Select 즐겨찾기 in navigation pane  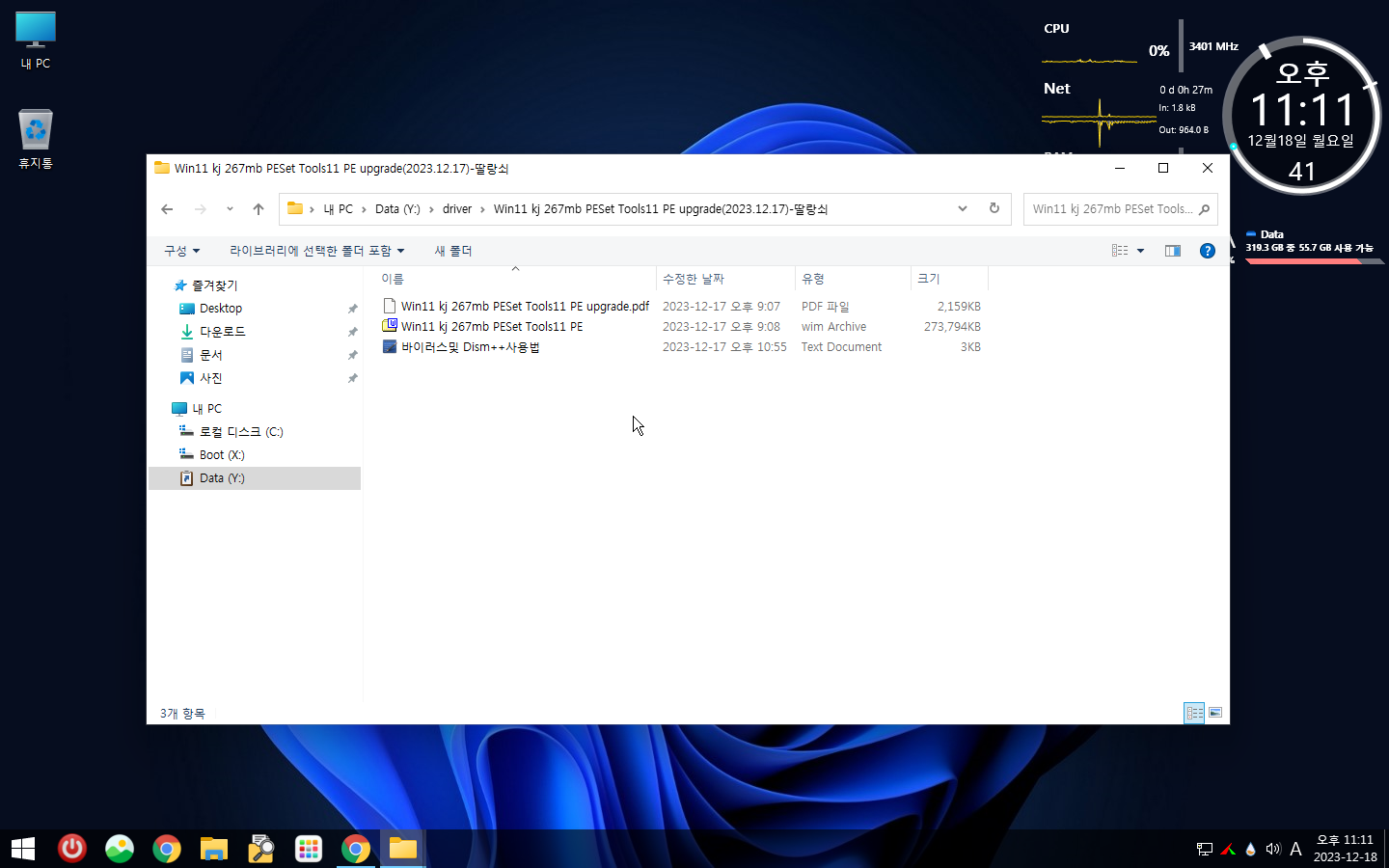point(214,285)
